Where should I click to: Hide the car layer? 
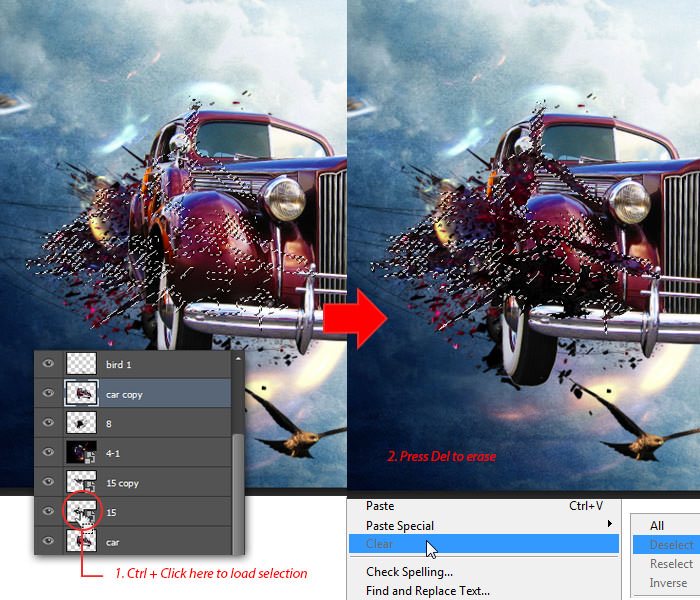tap(48, 541)
